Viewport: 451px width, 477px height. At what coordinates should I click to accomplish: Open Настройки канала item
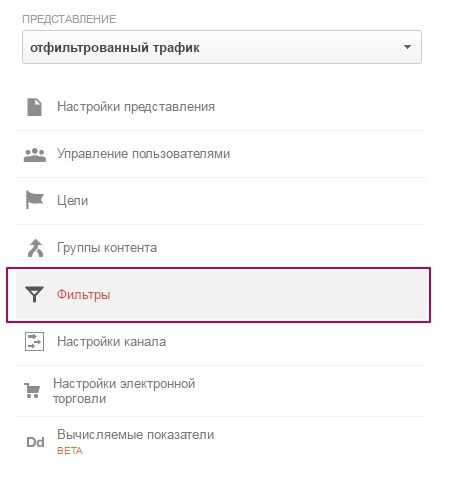pyautogui.click(x=111, y=342)
